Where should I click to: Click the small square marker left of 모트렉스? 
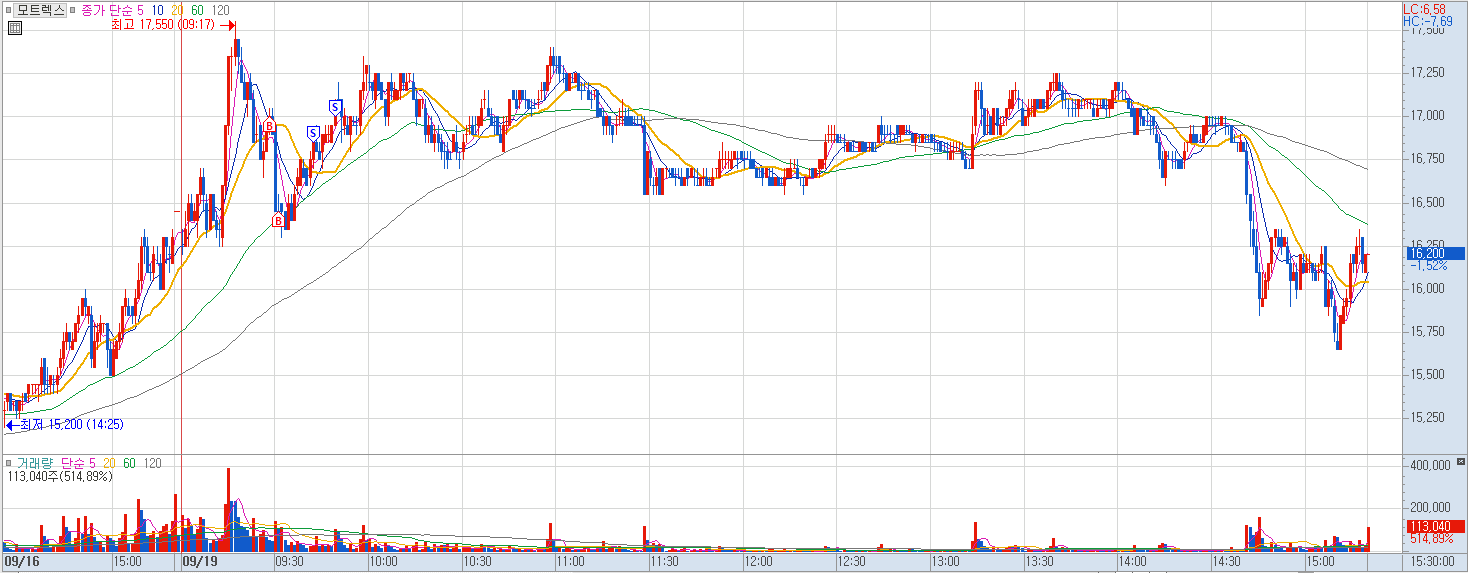click(x=8, y=10)
